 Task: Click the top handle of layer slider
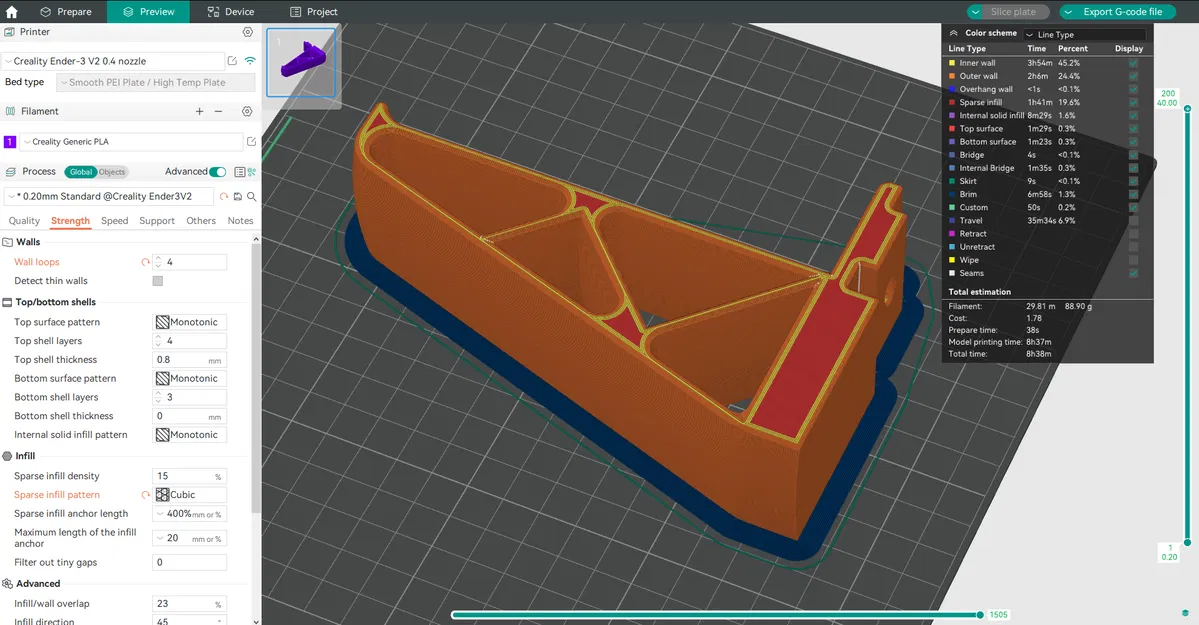[1188, 109]
